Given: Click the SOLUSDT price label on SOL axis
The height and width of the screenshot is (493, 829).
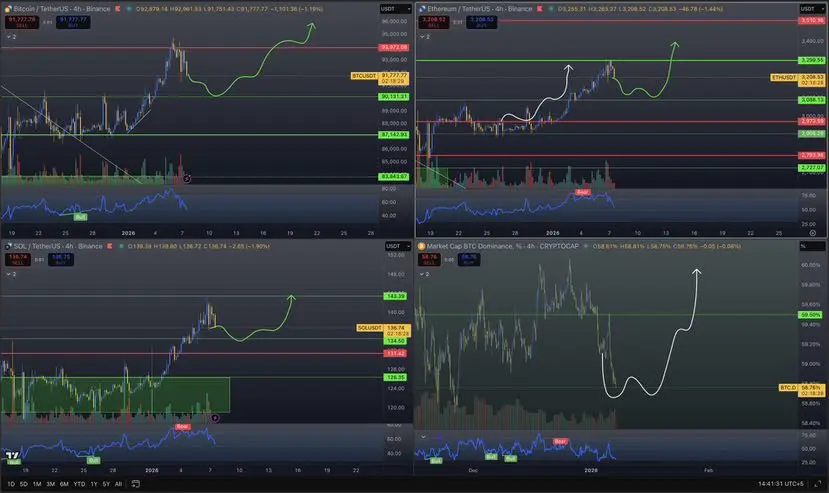Looking at the screenshot, I should pyautogui.click(x=370, y=328).
